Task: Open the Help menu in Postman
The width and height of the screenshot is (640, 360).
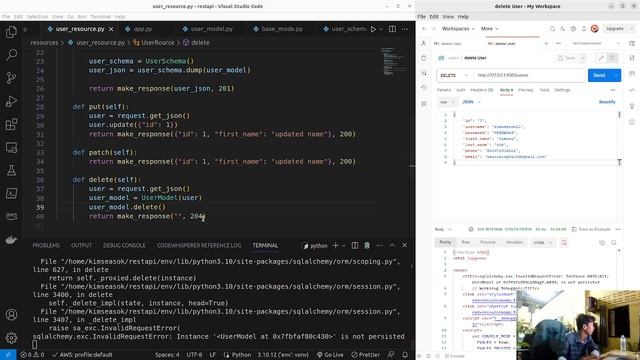Action: tap(463, 17)
